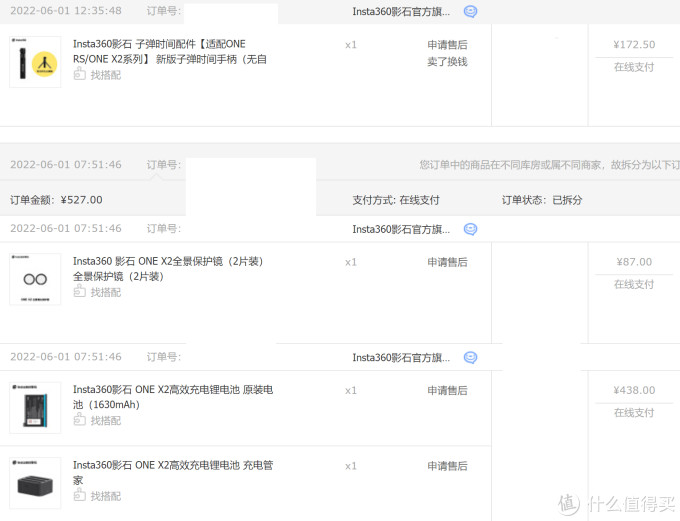This screenshot has height=521, width=680.
Task: Click 申请售后 for the 充电管家 item
Action: tap(447, 466)
